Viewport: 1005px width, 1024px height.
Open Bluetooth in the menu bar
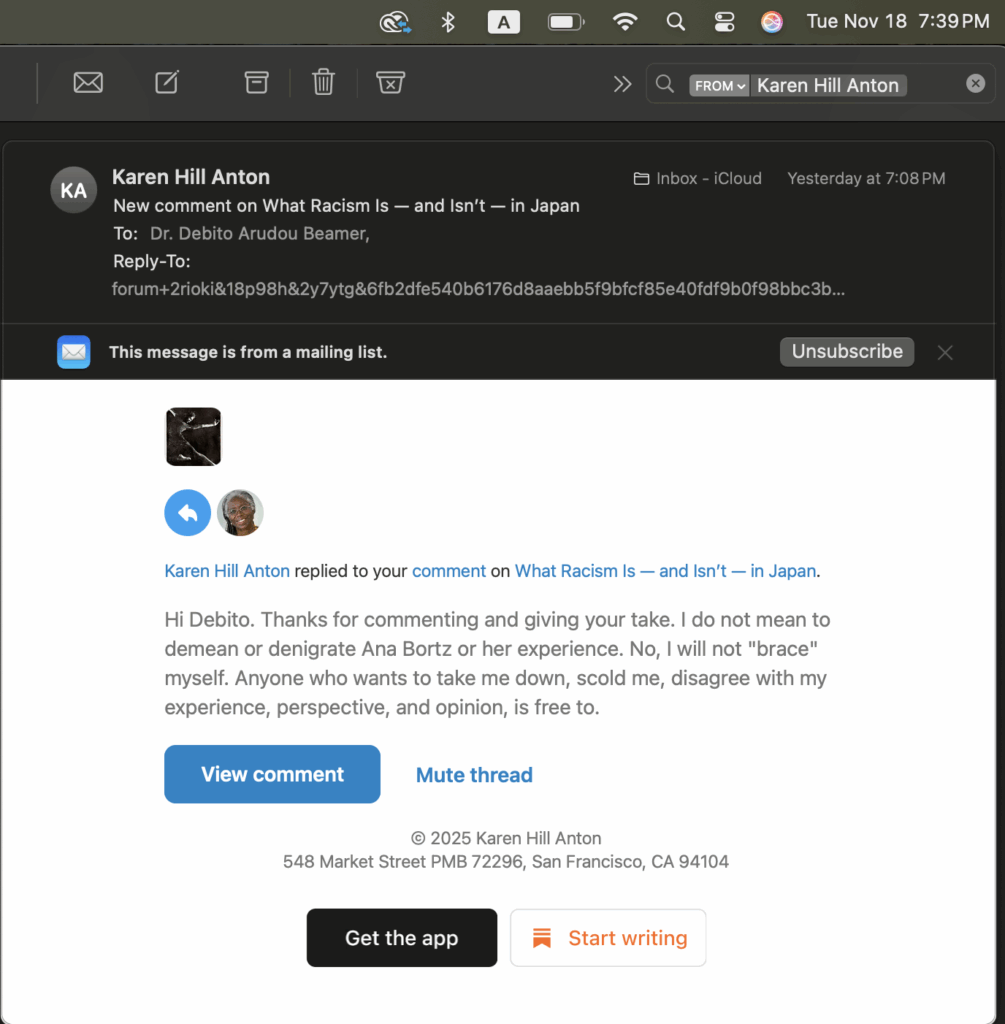point(448,22)
